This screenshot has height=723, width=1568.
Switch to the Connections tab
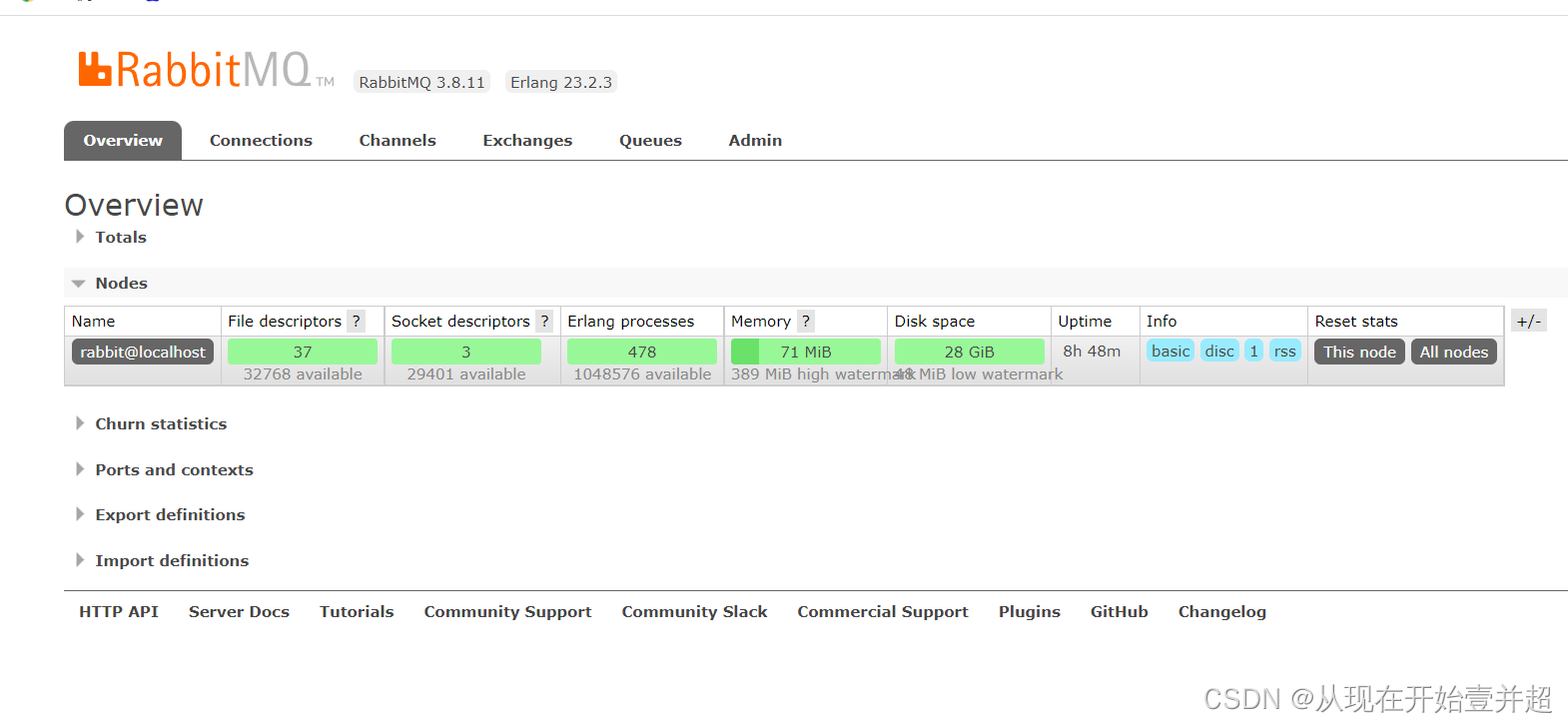pos(261,140)
